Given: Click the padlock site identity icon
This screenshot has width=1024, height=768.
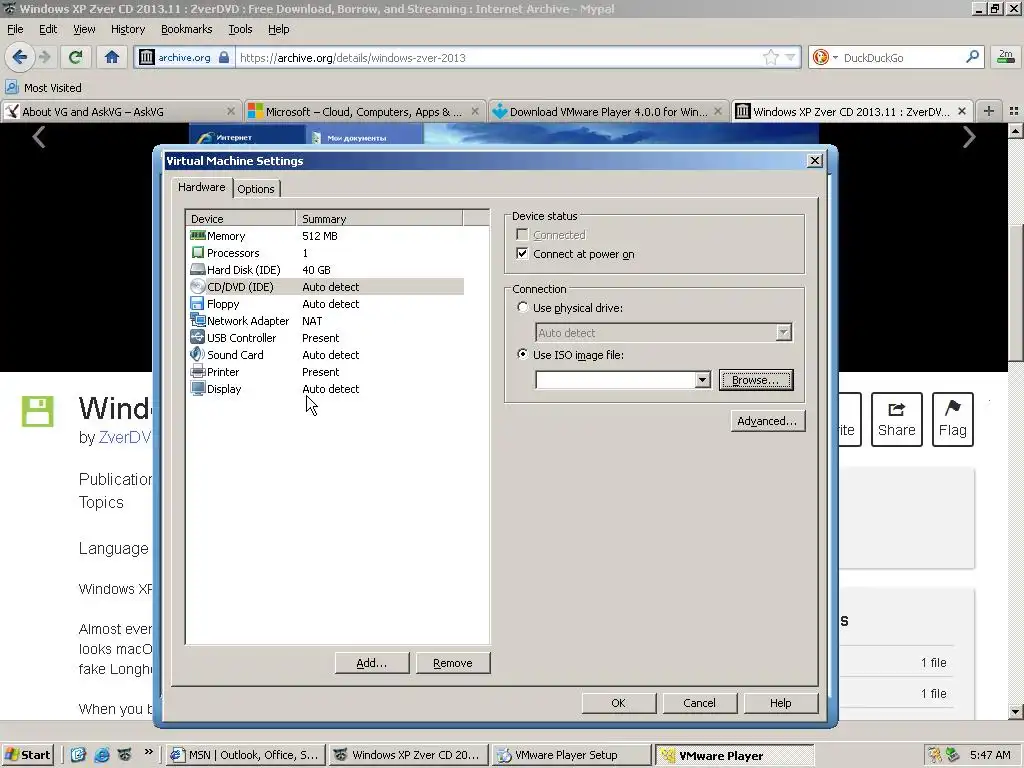Looking at the screenshot, I should tap(224, 57).
